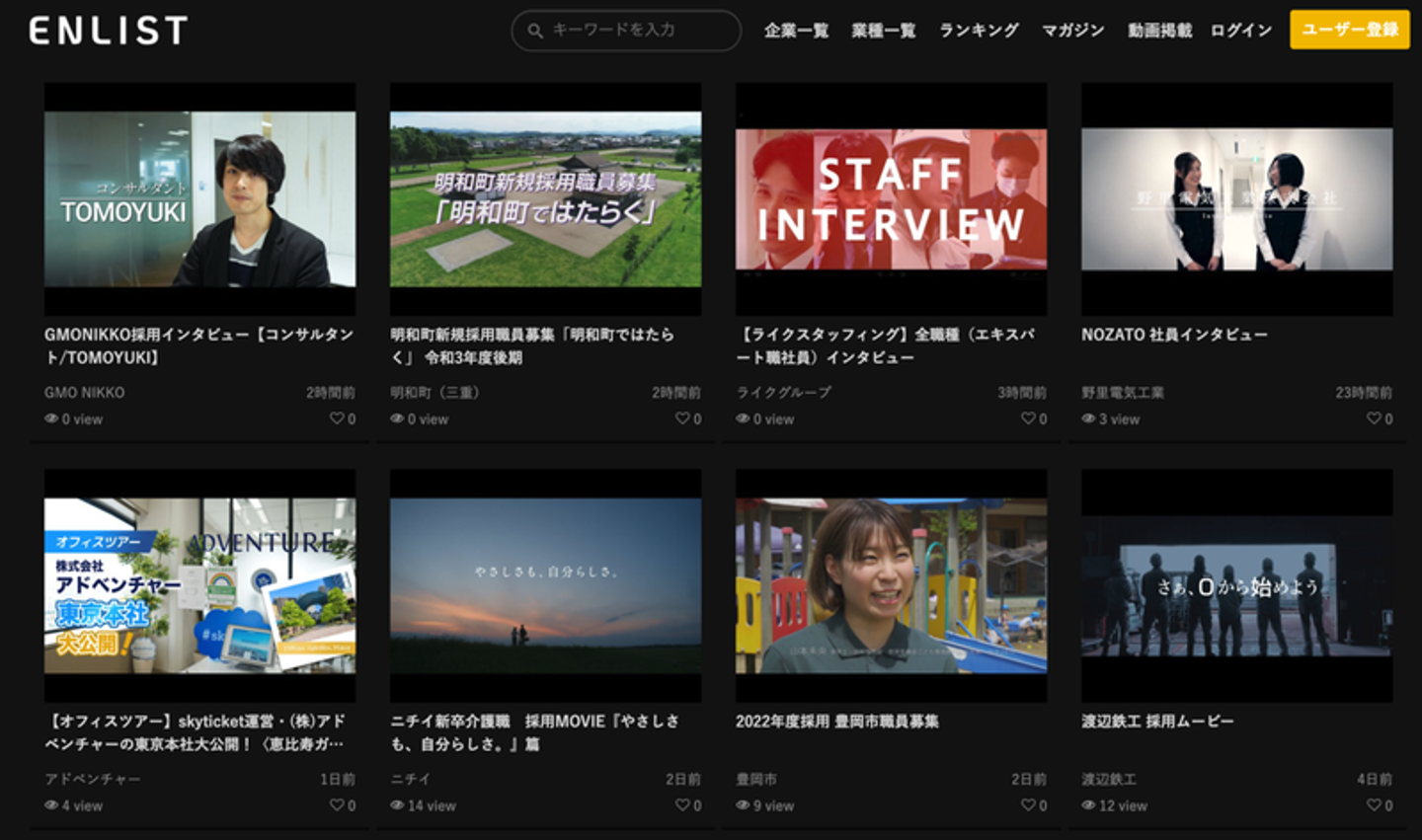Open the GMO NIKKO company link

pos(85,393)
